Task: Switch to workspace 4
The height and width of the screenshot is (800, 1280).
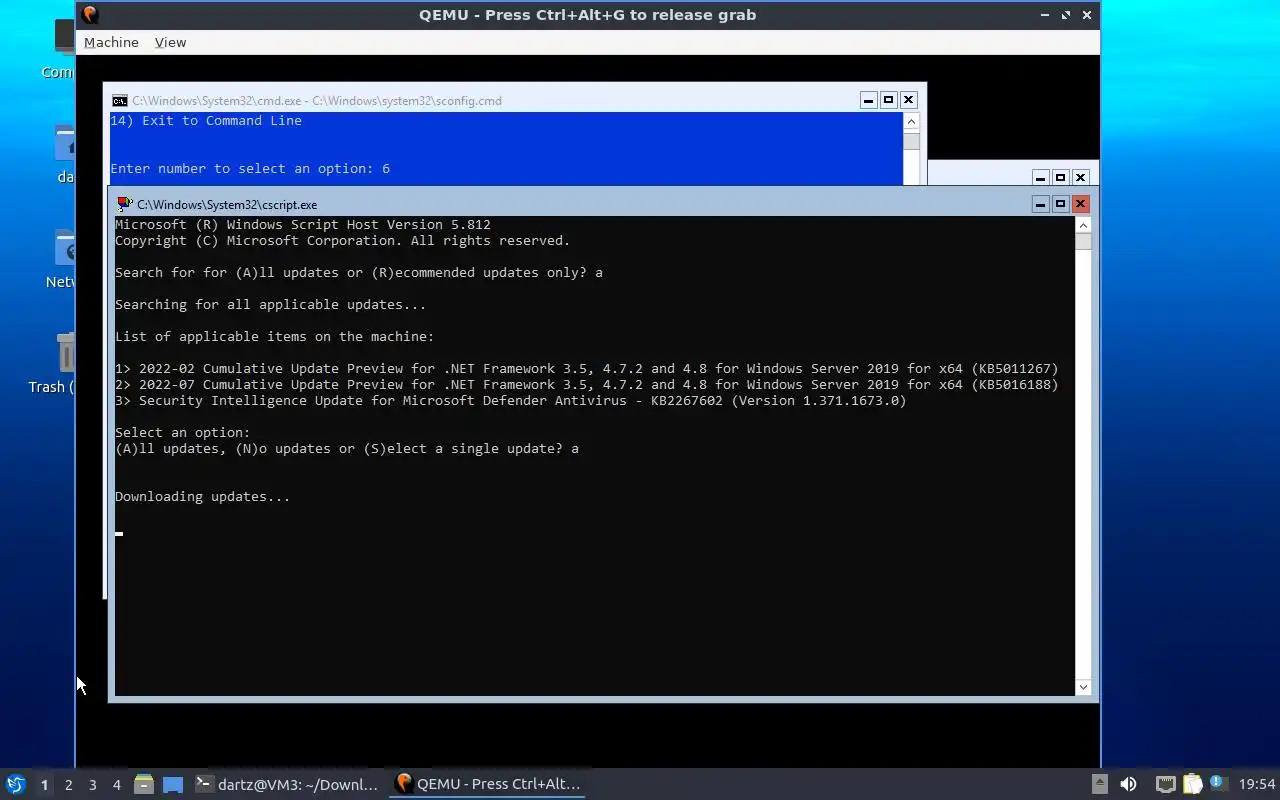Action: coord(116,785)
